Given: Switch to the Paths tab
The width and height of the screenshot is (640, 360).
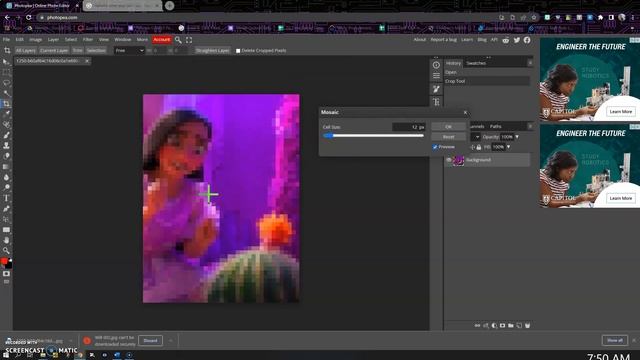Looking at the screenshot, I should coord(496,127).
